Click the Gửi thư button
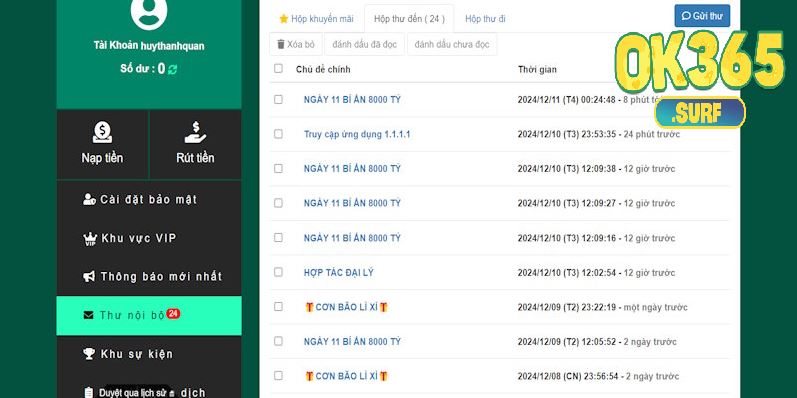This screenshot has height=398, width=797. point(702,16)
